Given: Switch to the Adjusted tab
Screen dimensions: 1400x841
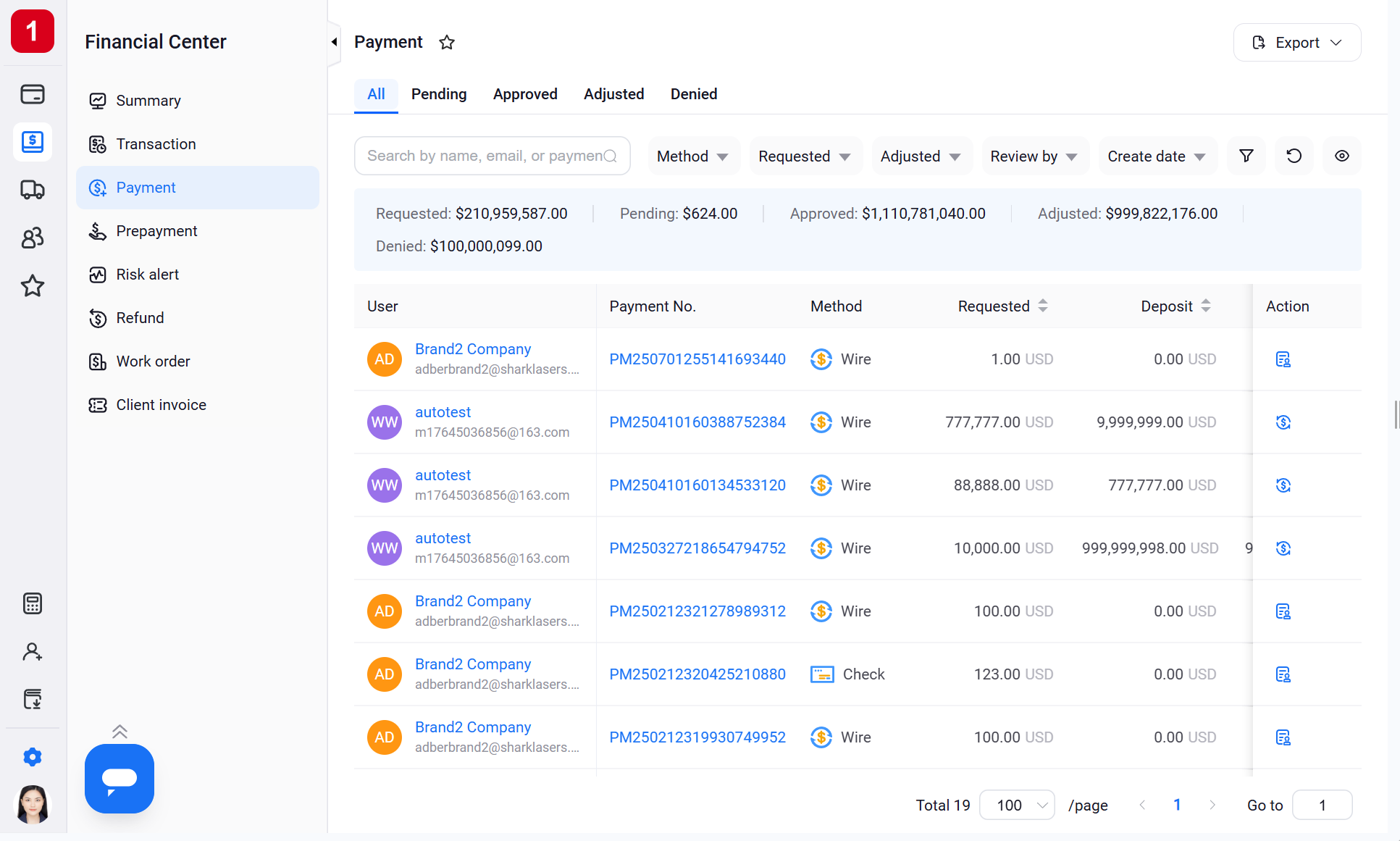Looking at the screenshot, I should (614, 94).
